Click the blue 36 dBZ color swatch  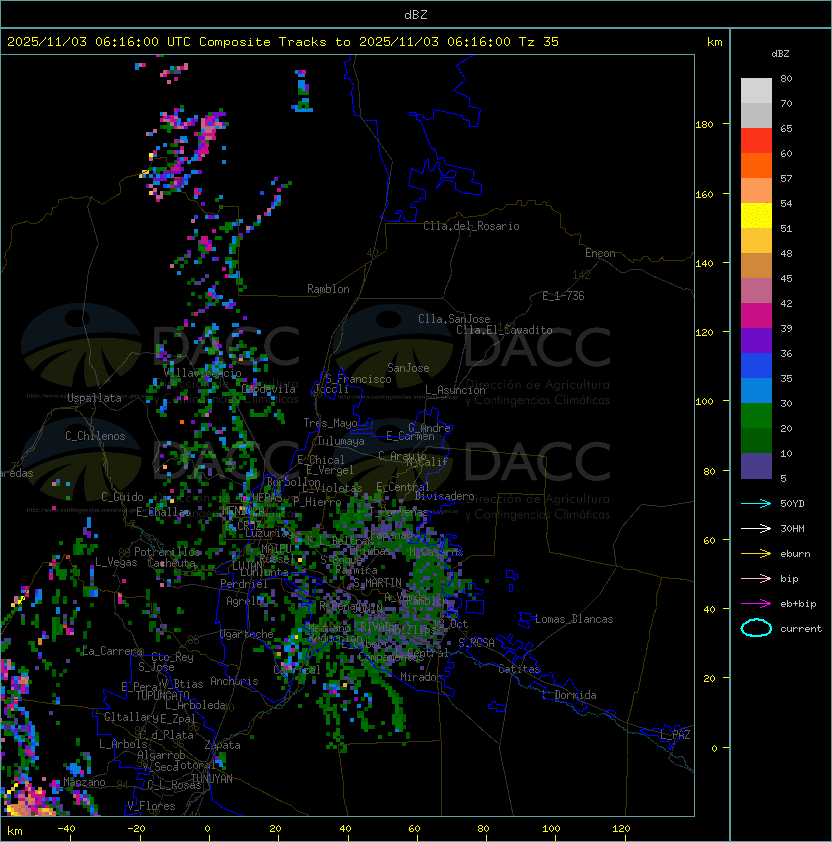[x=756, y=366]
